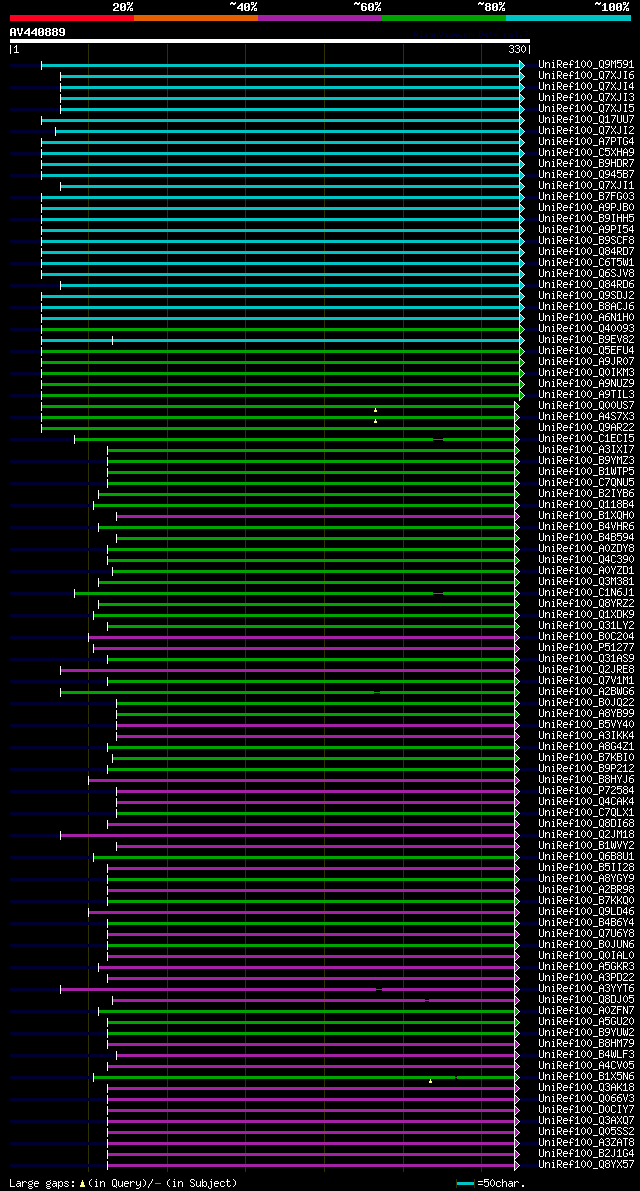Select the UniRef100_Q9SDJ2 label

586,296
